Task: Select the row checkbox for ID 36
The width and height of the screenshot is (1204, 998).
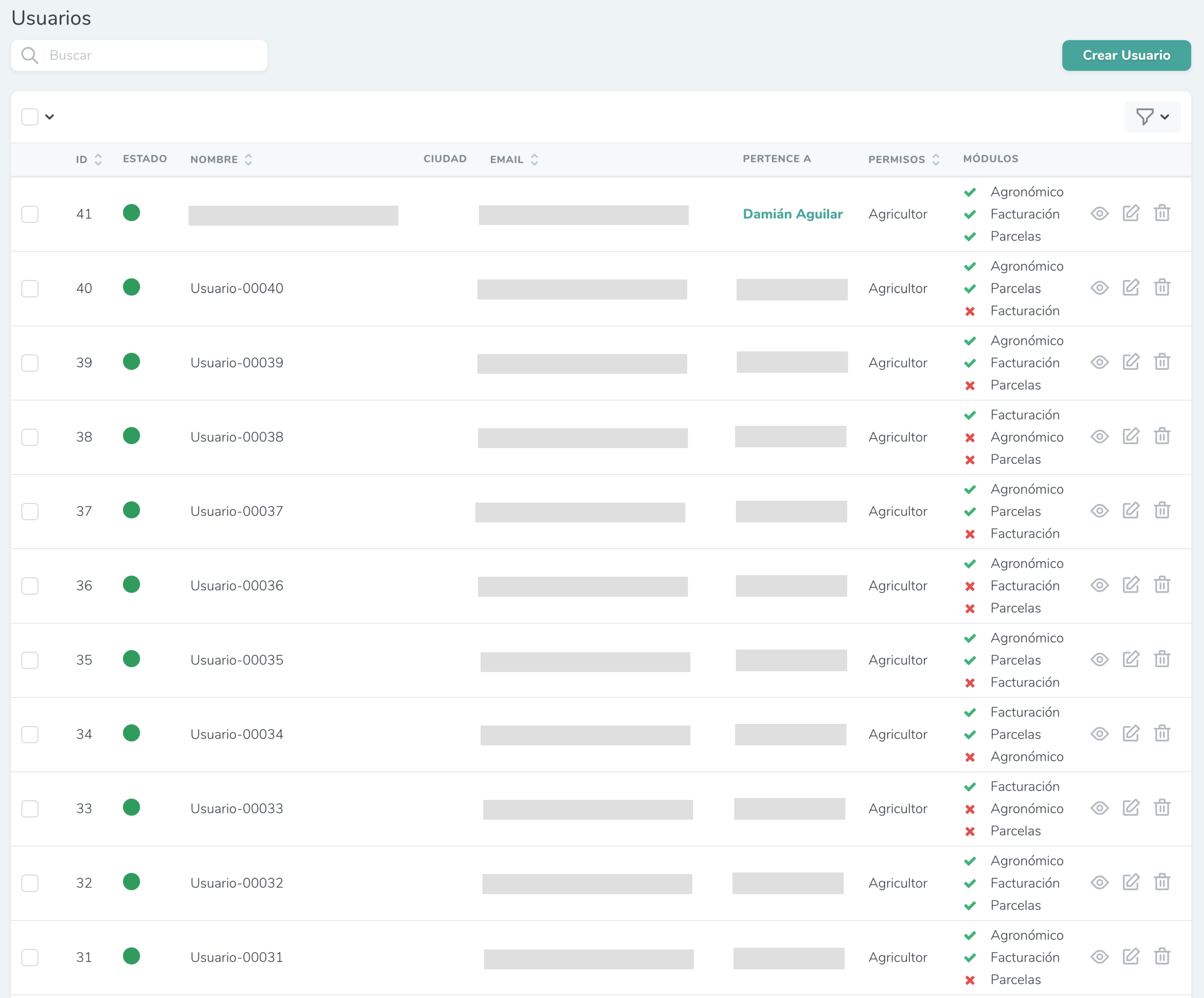Action: click(30, 586)
